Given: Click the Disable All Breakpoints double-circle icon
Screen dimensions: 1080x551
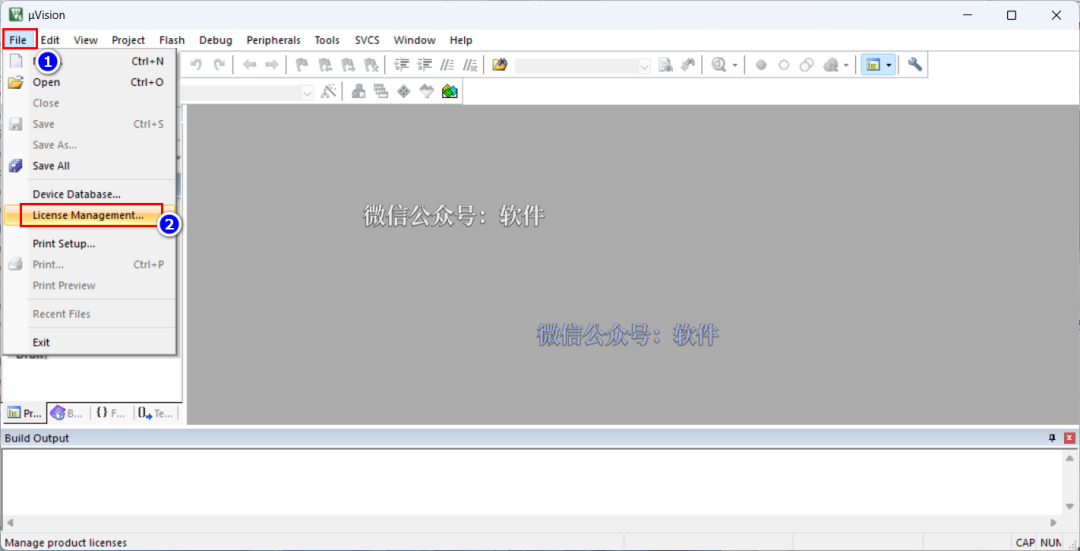Looking at the screenshot, I should (807, 65).
